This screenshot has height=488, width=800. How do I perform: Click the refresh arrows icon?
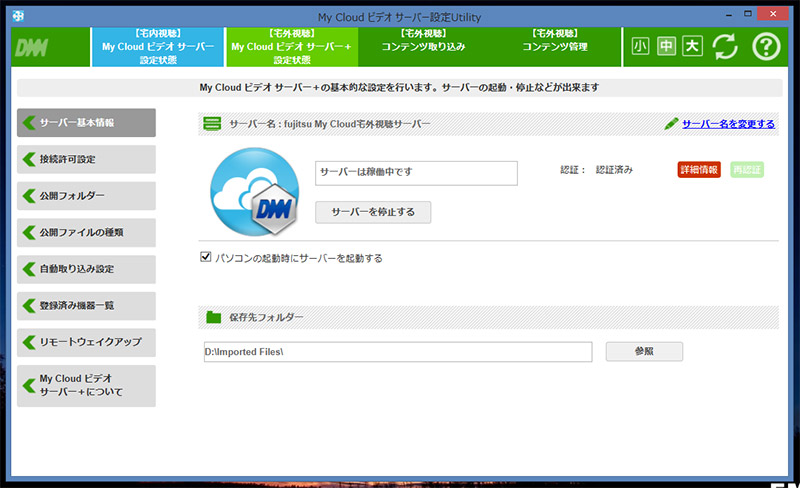(x=724, y=47)
